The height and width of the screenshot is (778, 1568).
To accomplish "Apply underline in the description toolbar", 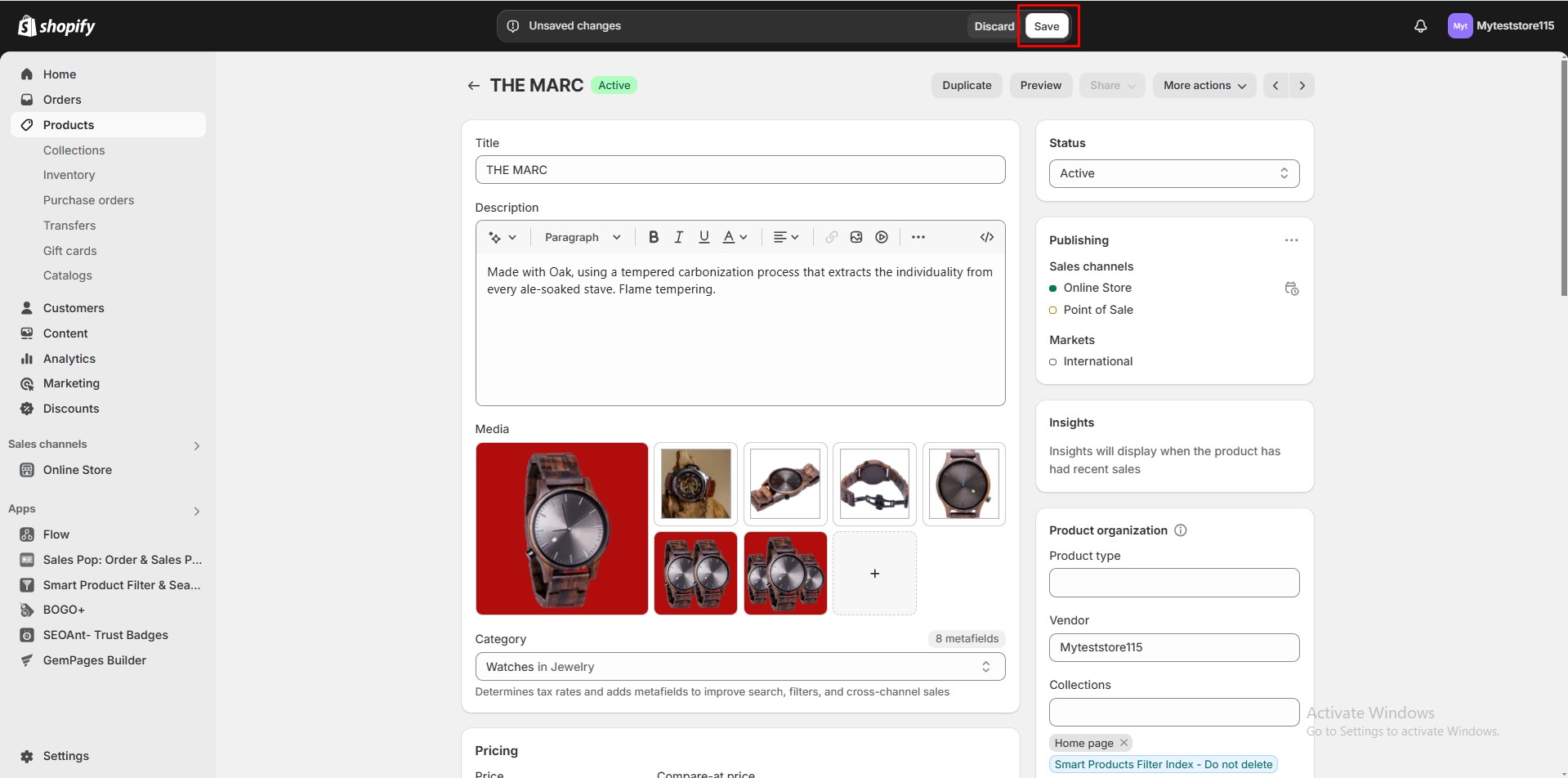I will point(704,237).
